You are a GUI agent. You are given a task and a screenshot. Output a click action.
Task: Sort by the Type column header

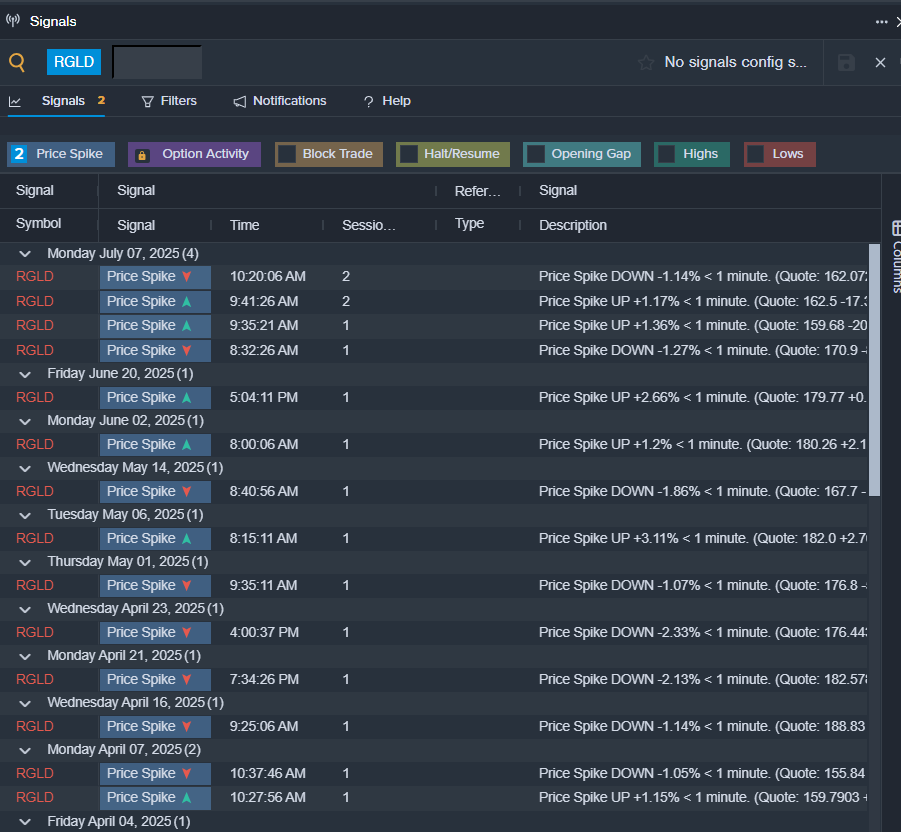click(469, 224)
